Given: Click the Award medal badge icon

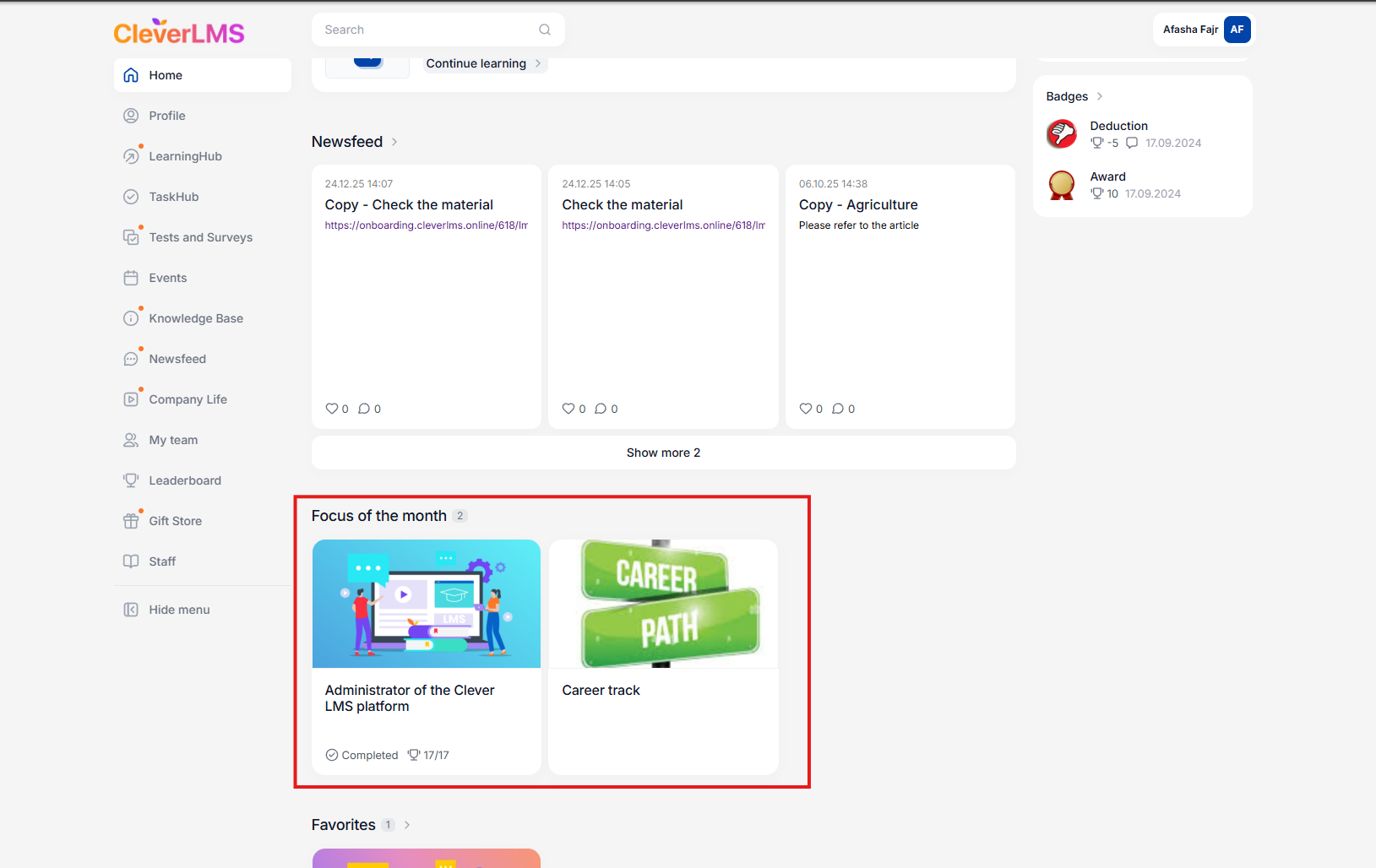Looking at the screenshot, I should pyautogui.click(x=1062, y=184).
